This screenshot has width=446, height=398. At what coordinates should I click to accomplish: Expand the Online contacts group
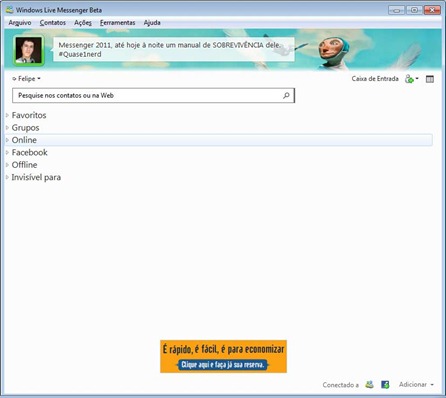pyautogui.click(x=7, y=140)
